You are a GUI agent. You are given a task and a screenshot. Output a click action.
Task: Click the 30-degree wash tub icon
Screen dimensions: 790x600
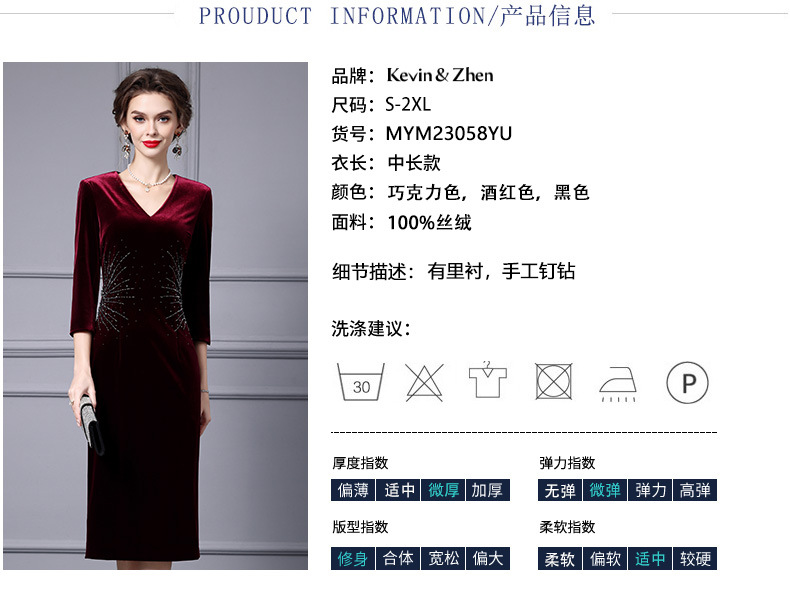(x=361, y=382)
